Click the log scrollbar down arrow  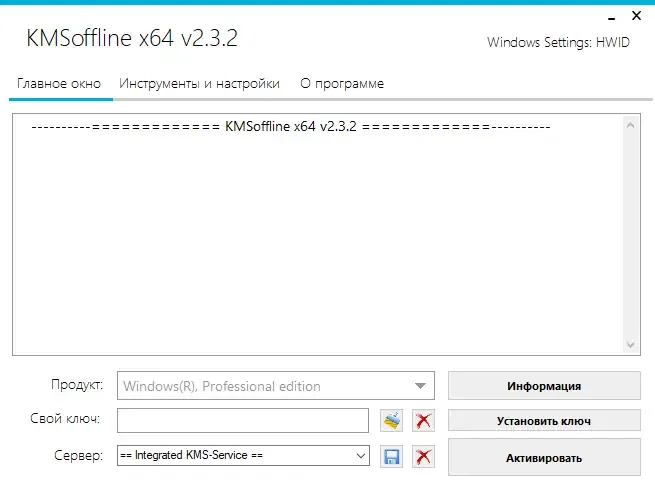pyautogui.click(x=631, y=345)
